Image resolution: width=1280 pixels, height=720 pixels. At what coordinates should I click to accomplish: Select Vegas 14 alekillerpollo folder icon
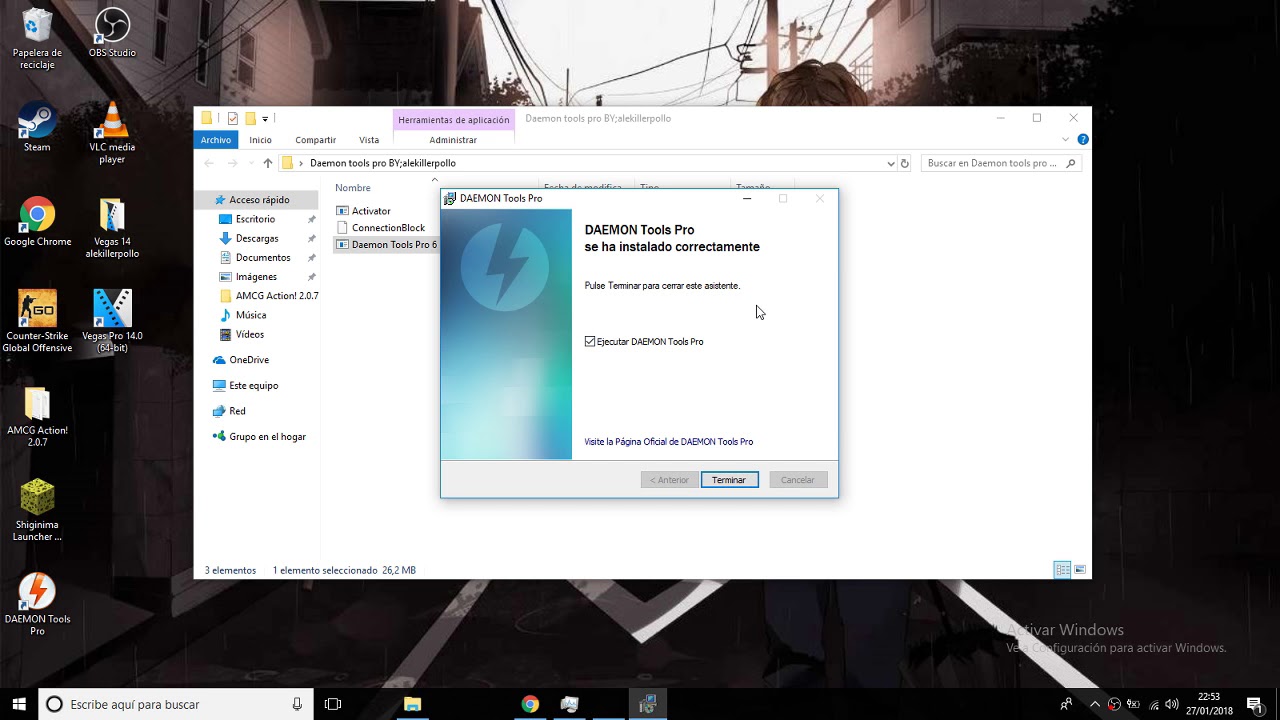[112, 228]
